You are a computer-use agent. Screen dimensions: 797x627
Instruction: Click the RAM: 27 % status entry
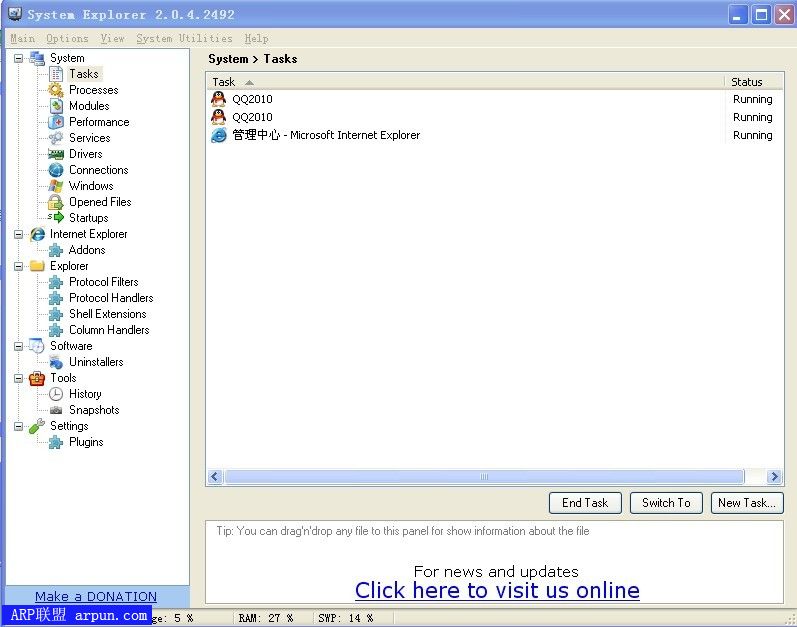[266, 618]
